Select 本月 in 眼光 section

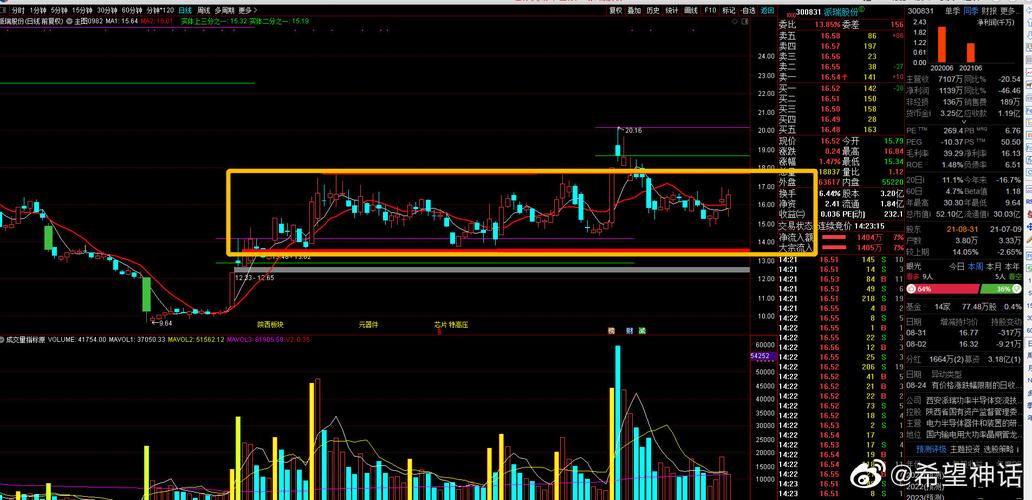point(993,266)
